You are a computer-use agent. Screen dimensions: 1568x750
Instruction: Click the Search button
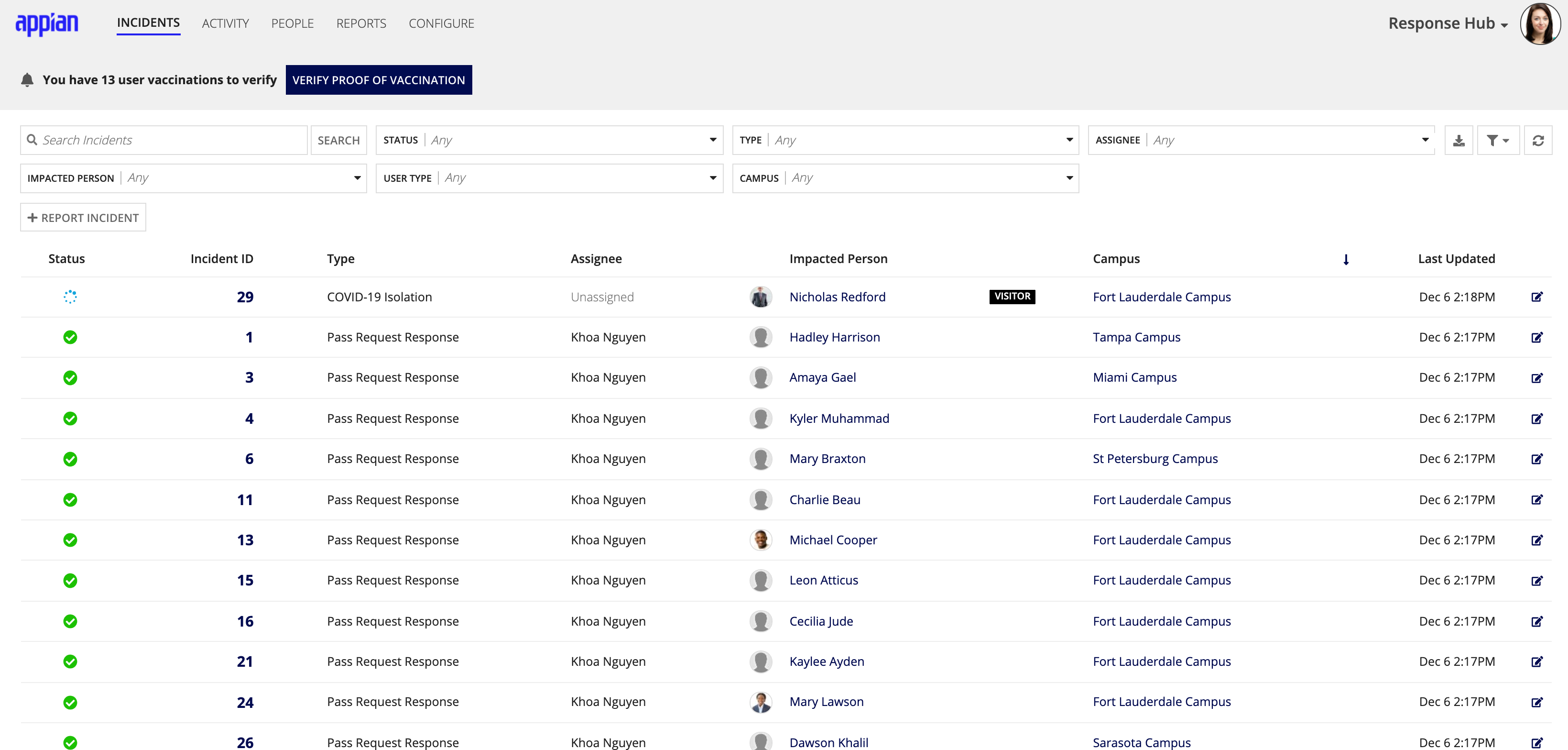tap(338, 140)
